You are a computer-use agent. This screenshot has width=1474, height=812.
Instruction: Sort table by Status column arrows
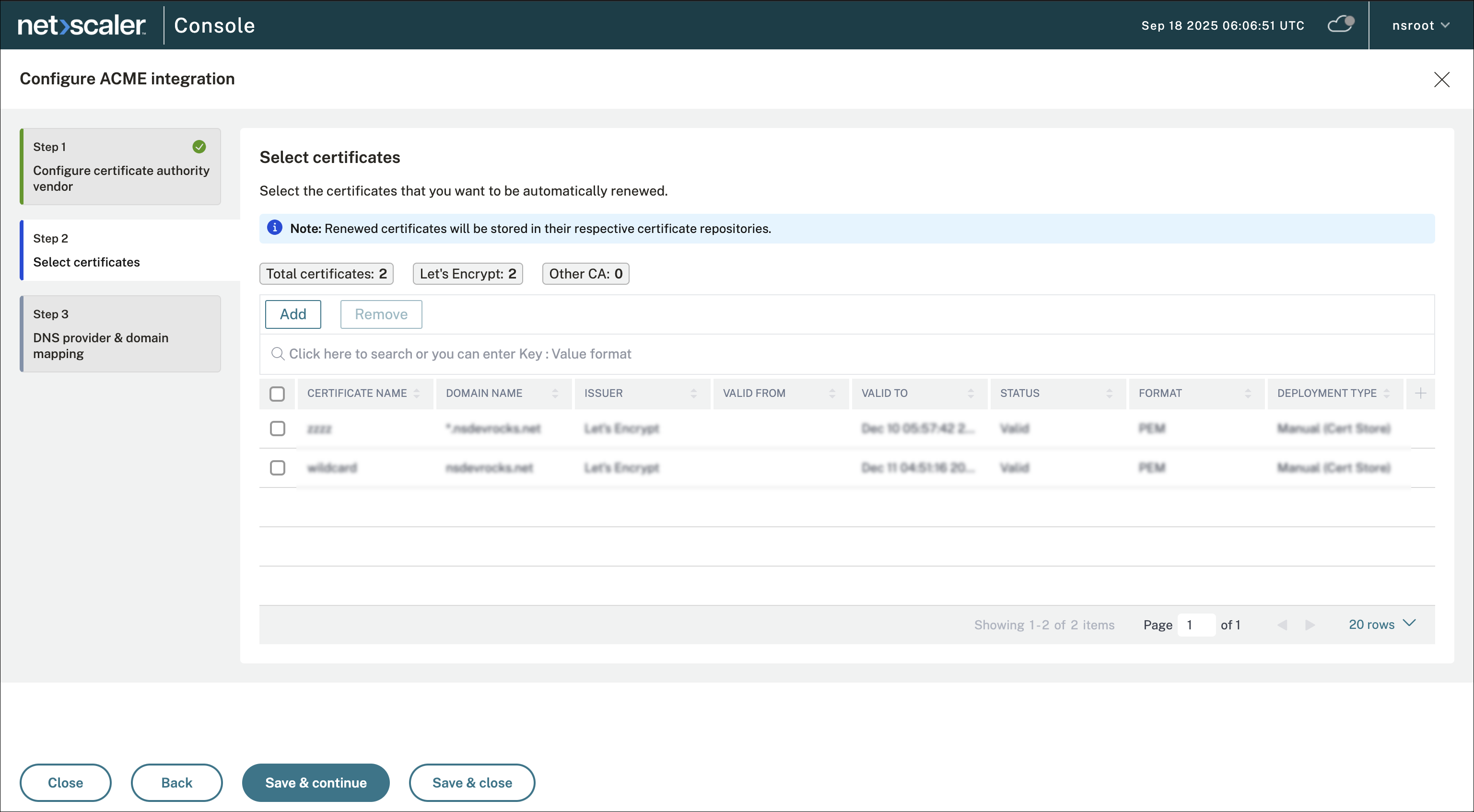[1109, 394]
